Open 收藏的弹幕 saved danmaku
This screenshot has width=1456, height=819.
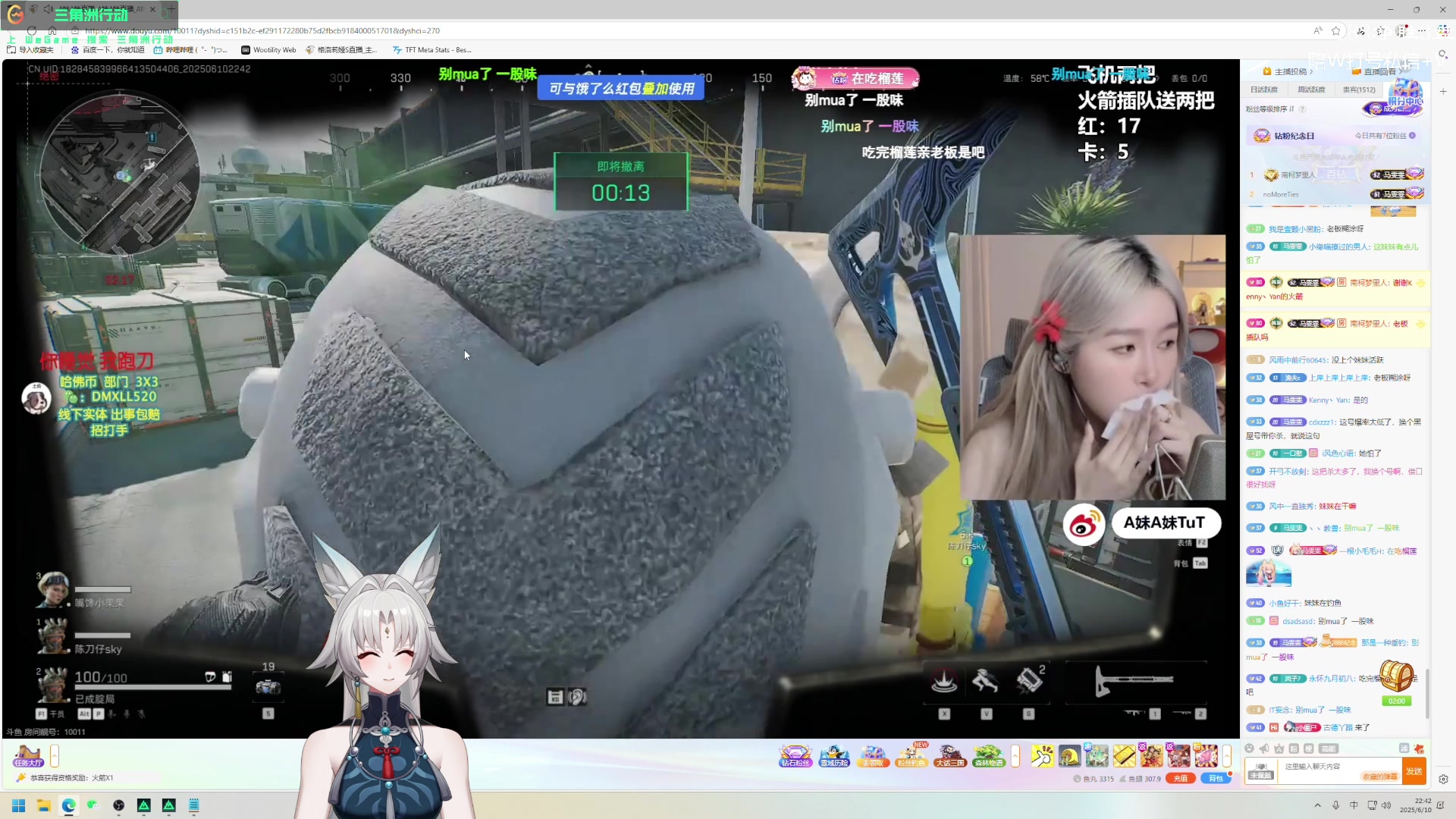coord(1380,777)
